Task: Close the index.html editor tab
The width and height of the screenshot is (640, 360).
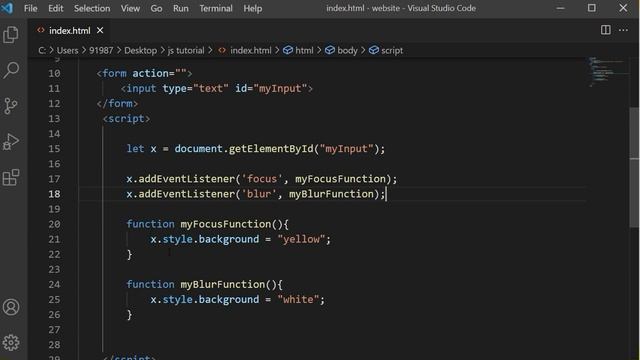Action: pos(100,30)
